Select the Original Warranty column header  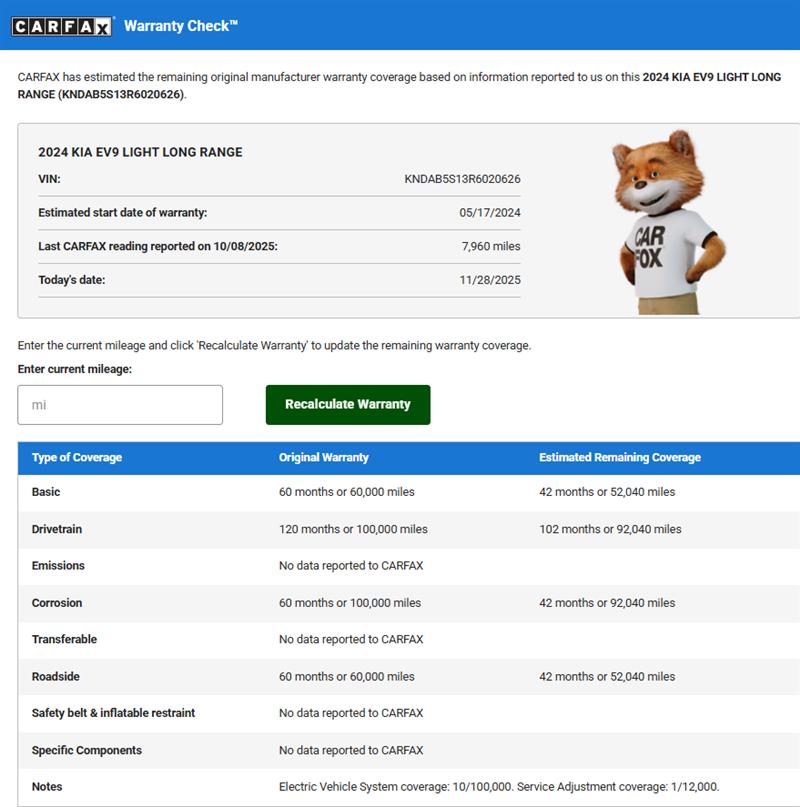pos(324,458)
